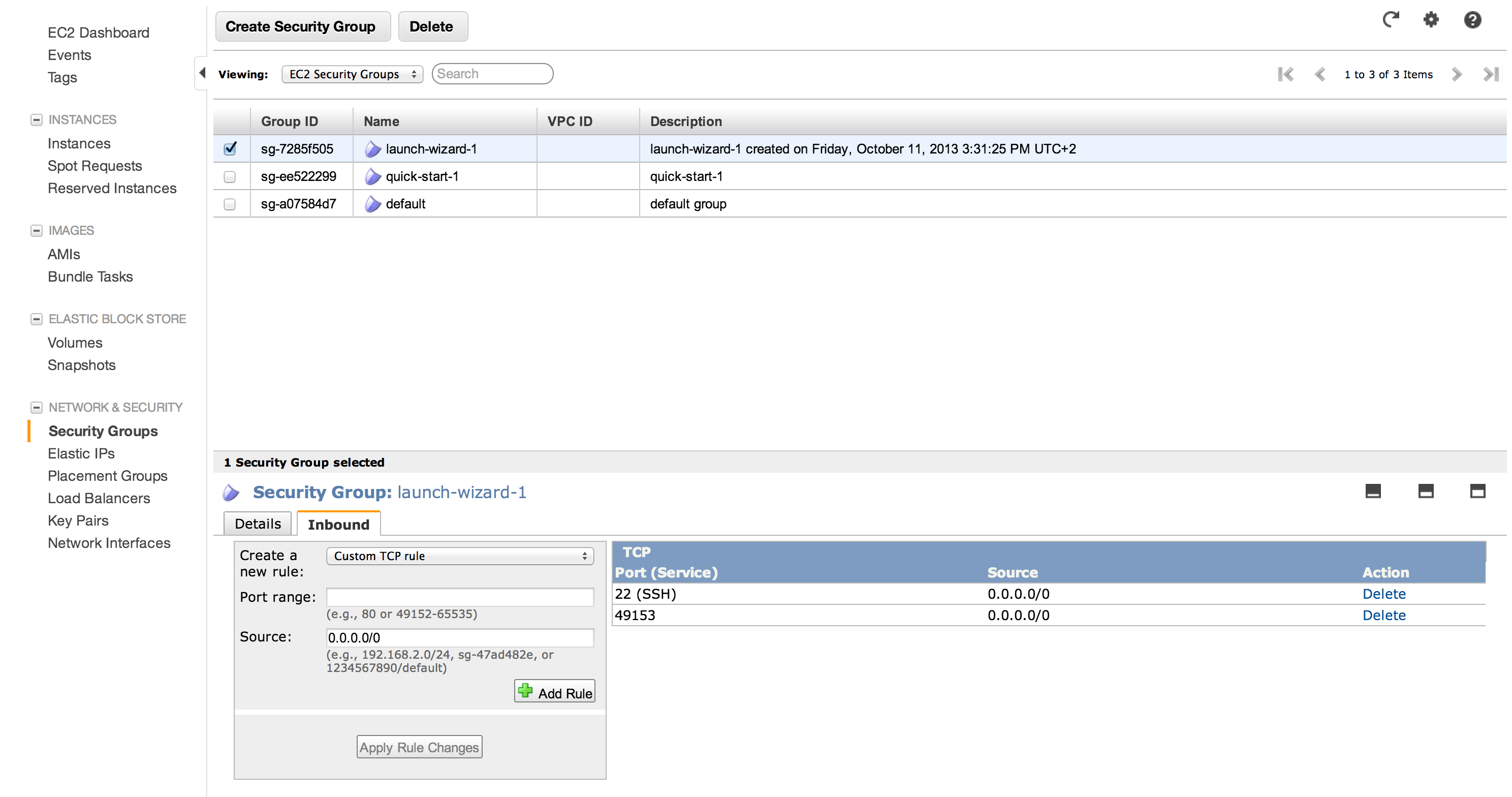Go to the next page arrow
Image resolution: width=1512 pixels, height=797 pixels.
pos(1456,74)
